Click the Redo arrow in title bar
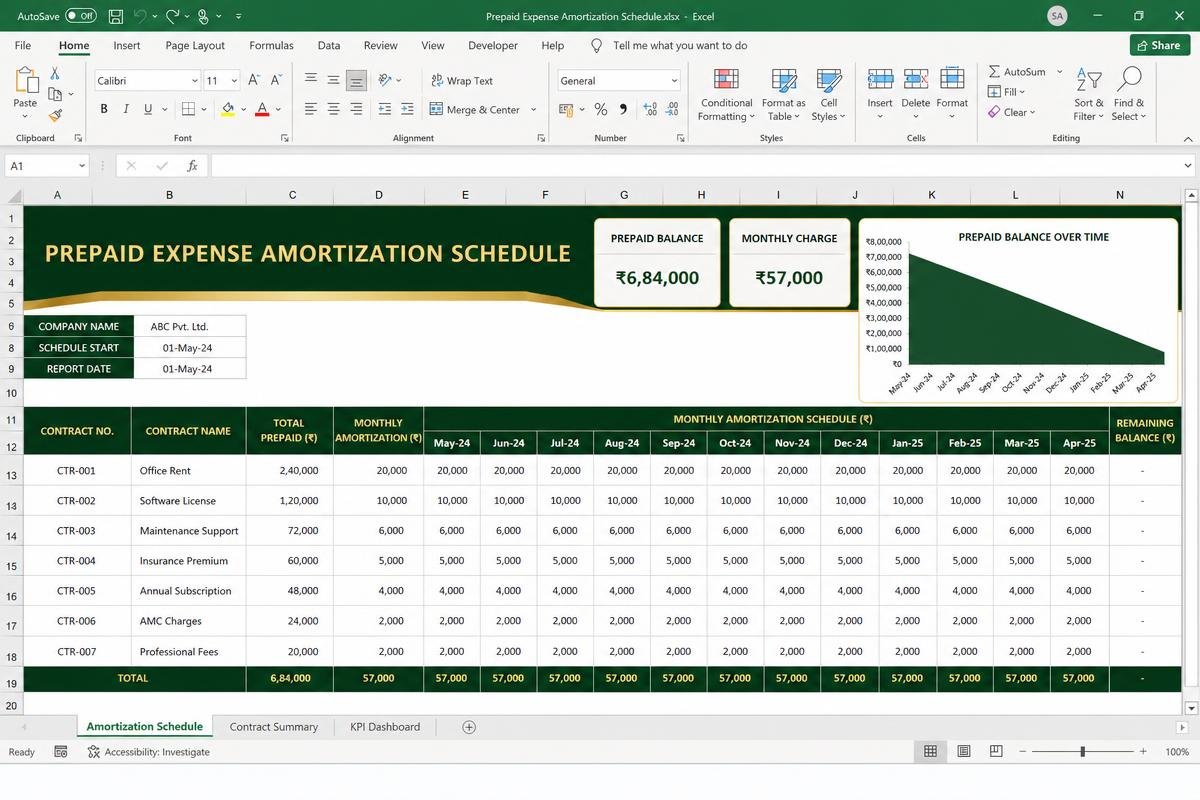The width and height of the screenshot is (1200, 800). click(172, 16)
